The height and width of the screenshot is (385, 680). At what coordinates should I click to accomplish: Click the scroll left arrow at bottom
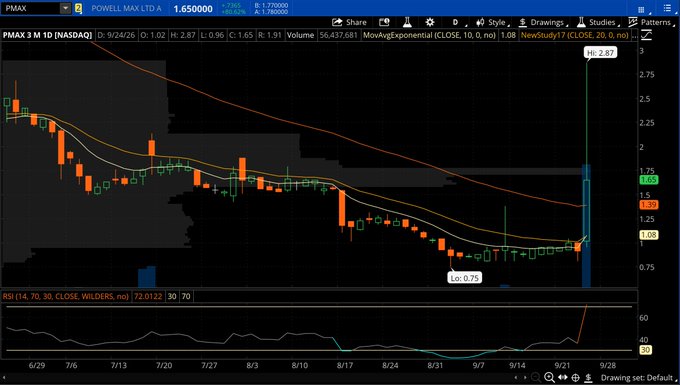516,378
